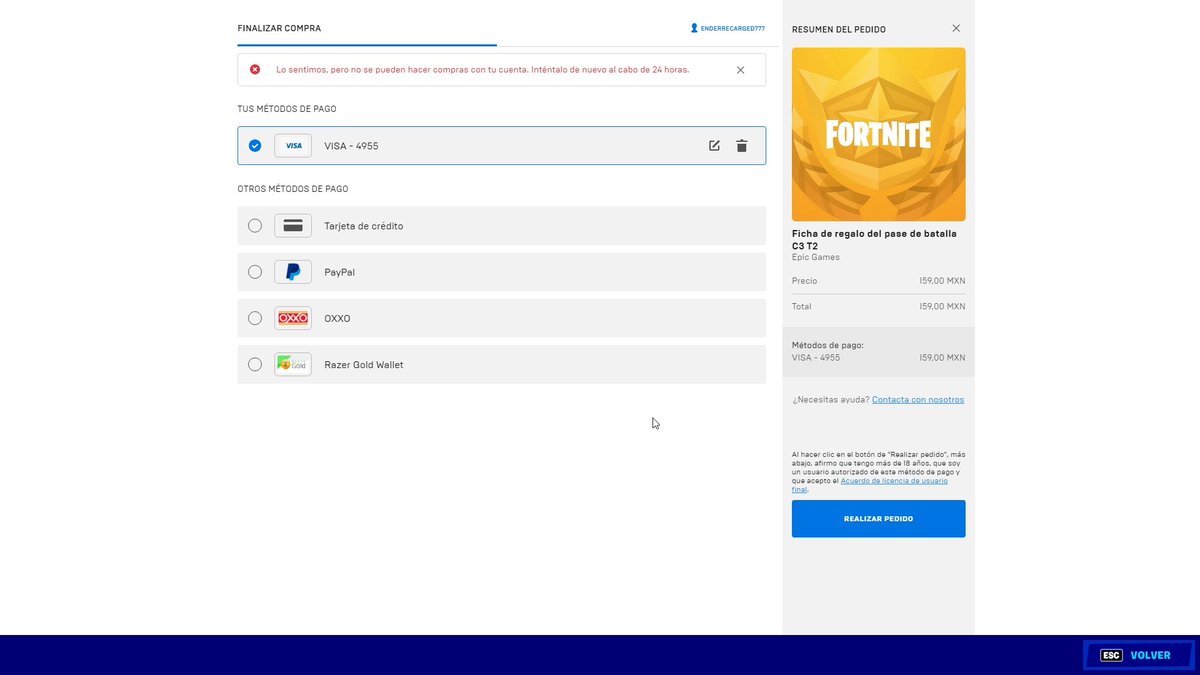The height and width of the screenshot is (675, 1200).
Task: Click the REALIZAR PEDIDO button
Action: [878, 519]
